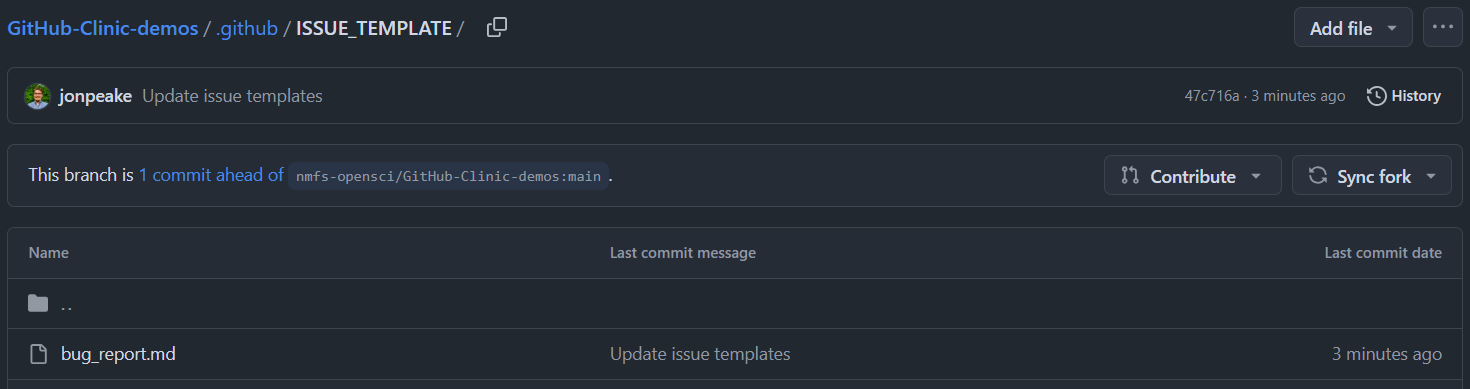The width and height of the screenshot is (1470, 389).
Task: Click jonpeake's avatar image
Action: point(37,96)
